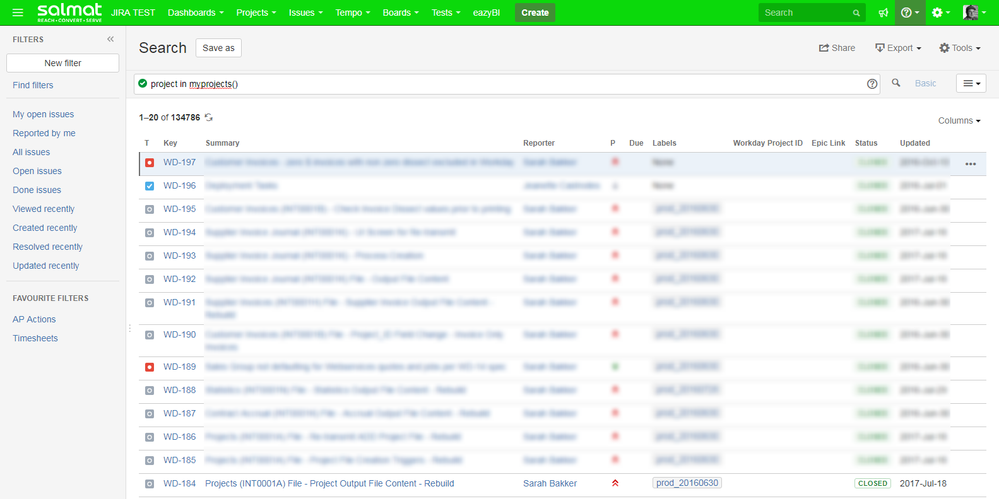Select Created recently filter

pos(45,228)
